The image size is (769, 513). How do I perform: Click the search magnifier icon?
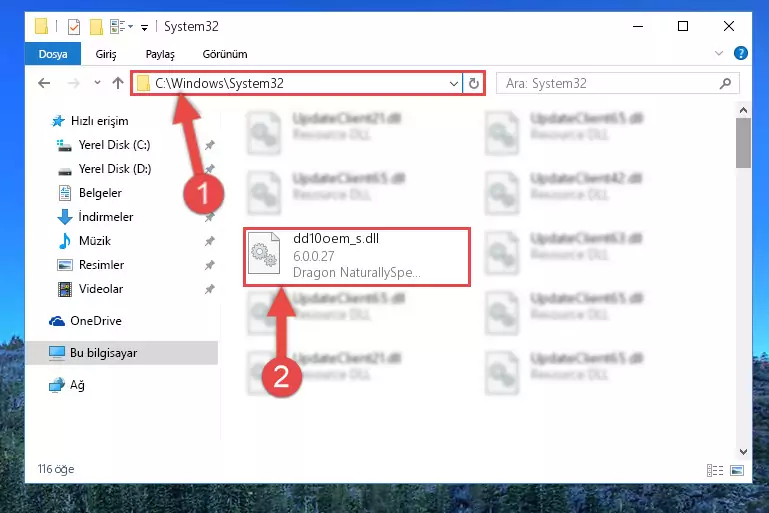(725, 83)
